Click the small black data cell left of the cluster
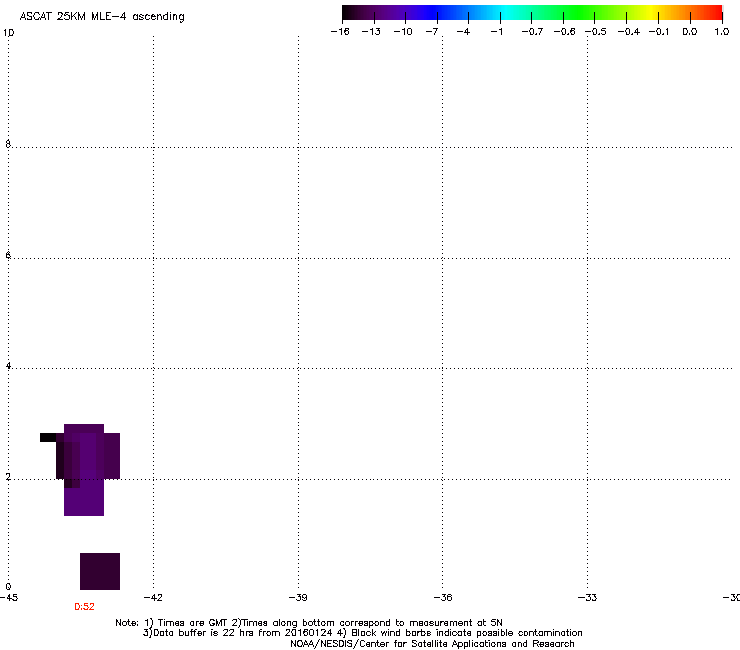Viewport: 740px width, 650px height. 48,438
